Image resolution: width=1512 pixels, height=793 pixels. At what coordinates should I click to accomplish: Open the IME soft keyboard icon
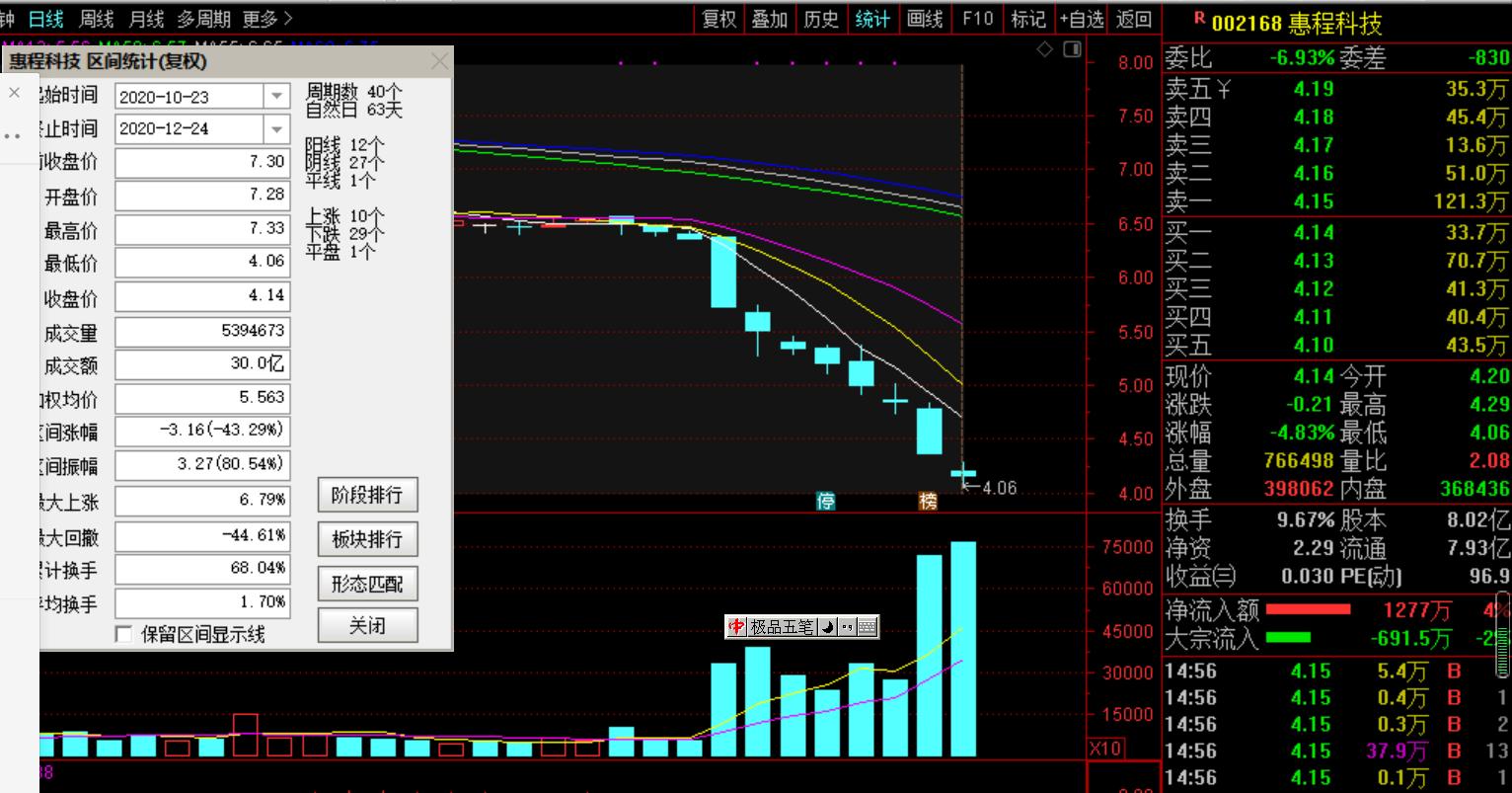click(x=866, y=627)
